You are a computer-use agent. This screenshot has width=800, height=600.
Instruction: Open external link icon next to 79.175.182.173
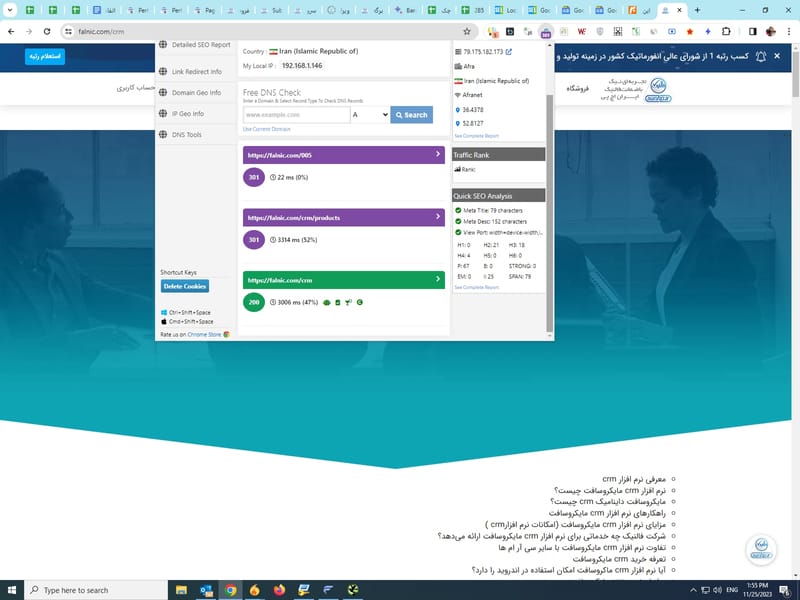509,52
